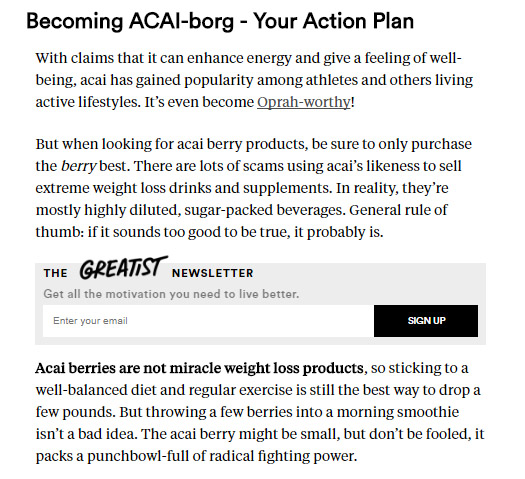Viewport: 525px width, 479px height.
Task: Click the italic word berry
Action: [x=79, y=166]
